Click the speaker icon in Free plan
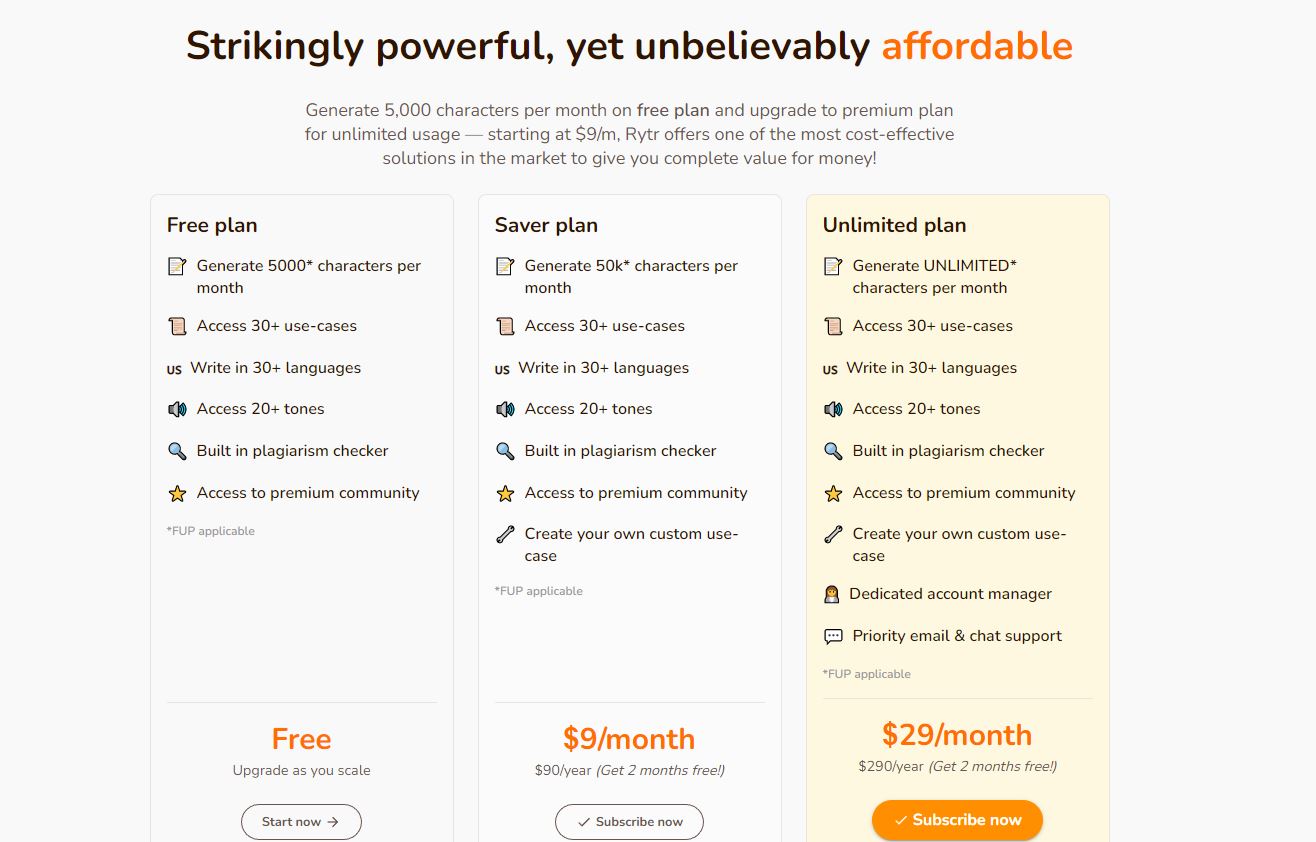This screenshot has height=842, width=1316. (x=177, y=409)
